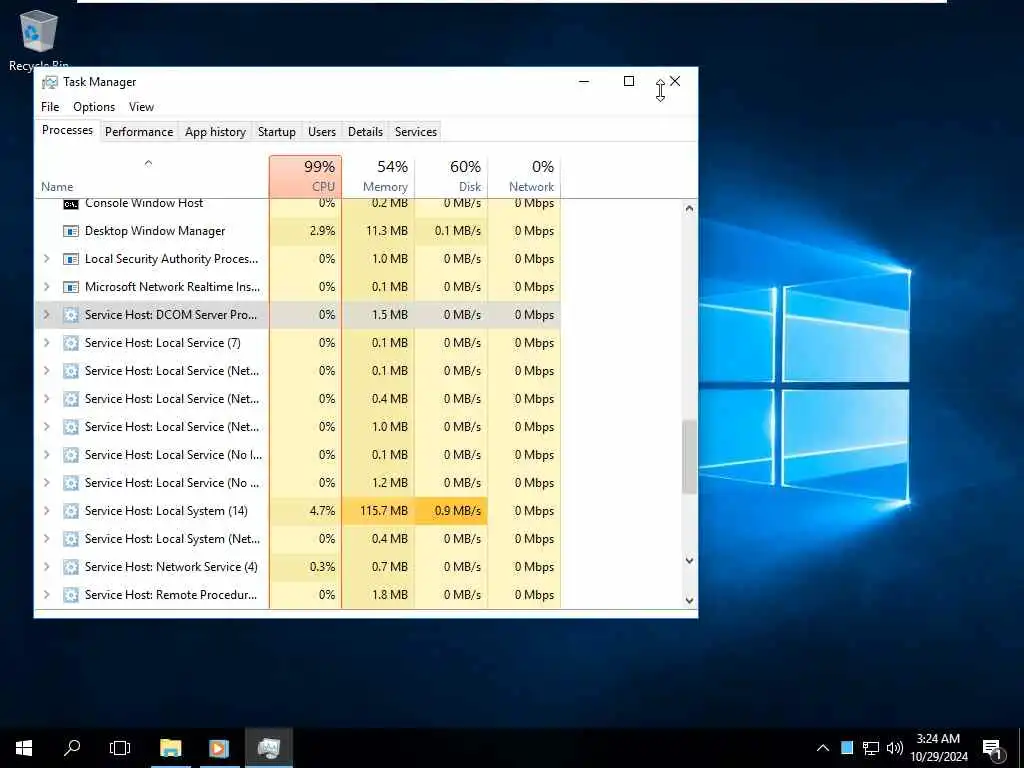Click the Task Manager taskbar button
The height and width of the screenshot is (768, 1024).
pos(268,748)
